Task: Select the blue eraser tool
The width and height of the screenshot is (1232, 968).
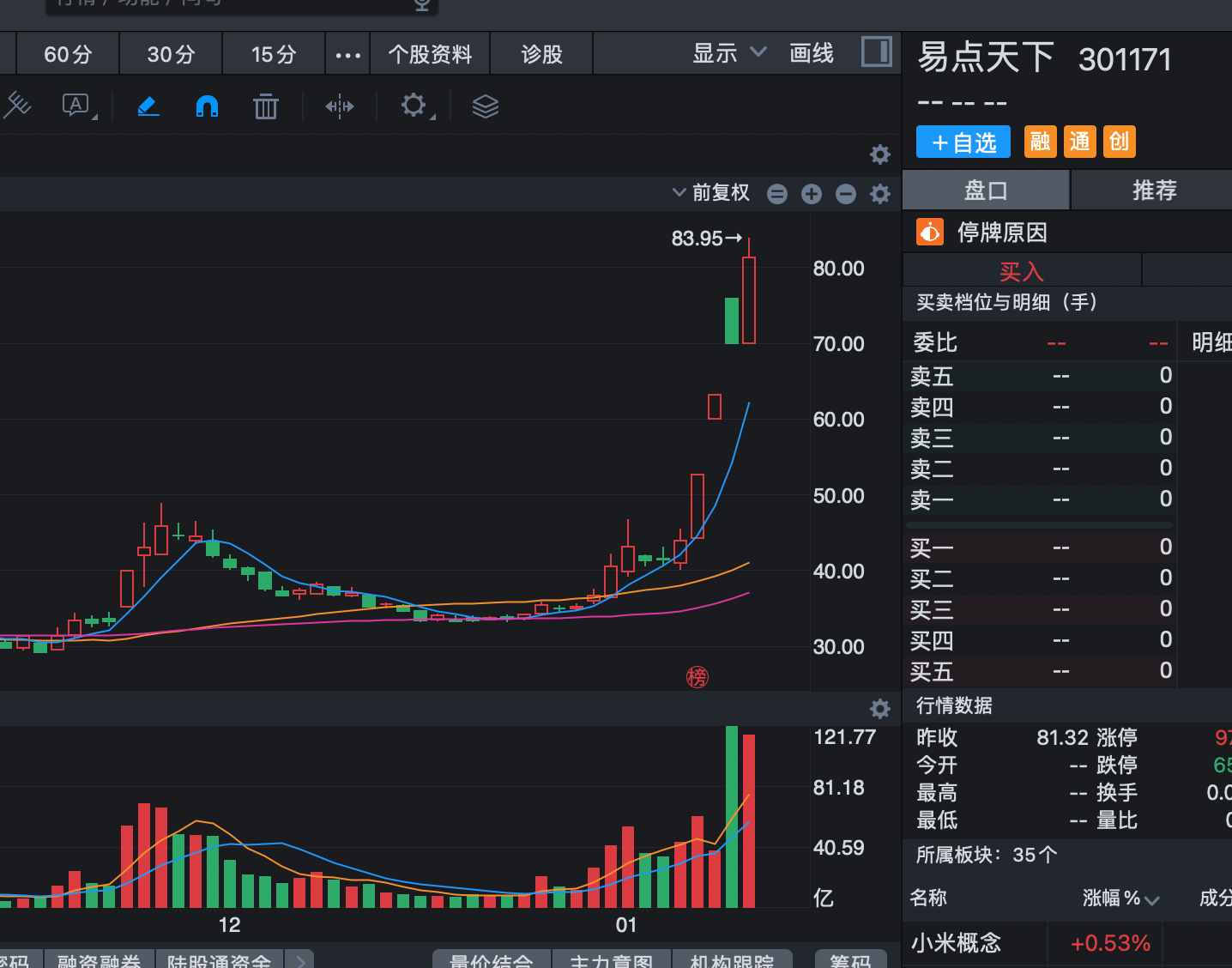Action: click(148, 106)
